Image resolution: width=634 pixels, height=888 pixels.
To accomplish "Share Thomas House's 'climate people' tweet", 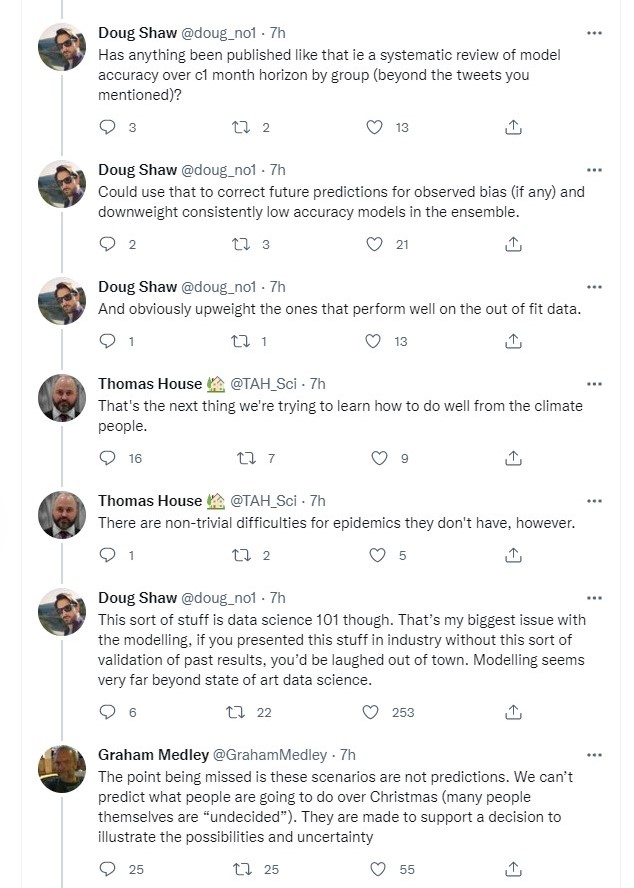I will (x=513, y=458).
